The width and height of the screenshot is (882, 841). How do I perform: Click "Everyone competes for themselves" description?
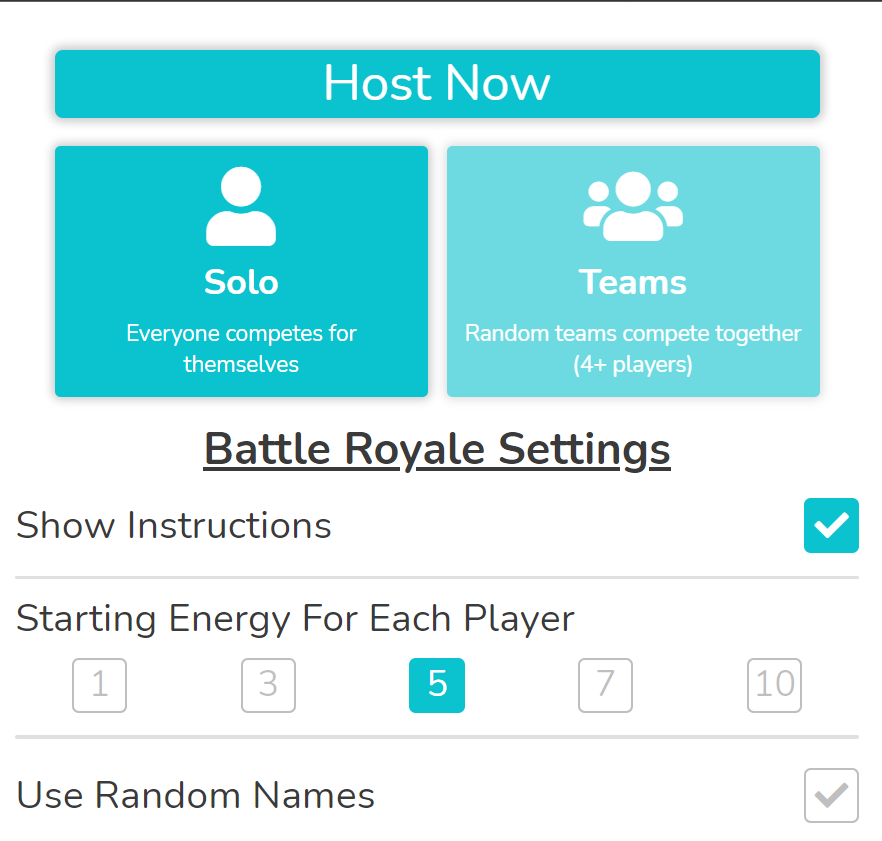241,348
